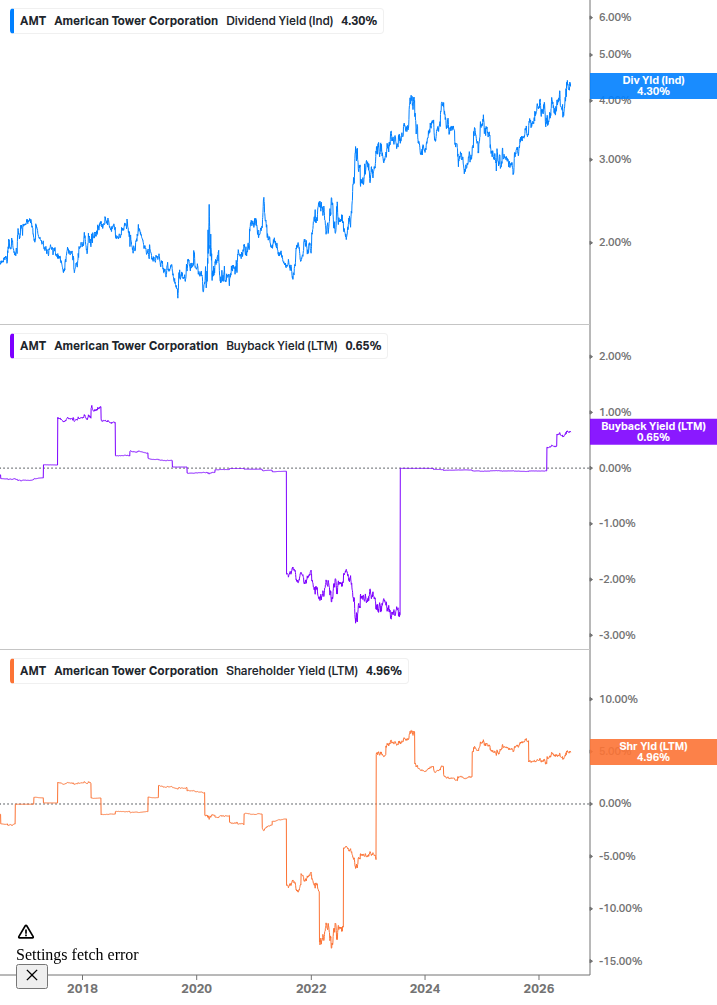Click the 0.65% value in buyback legend
This screenshot has height=1005, width=717.
[x=363, y=345]
